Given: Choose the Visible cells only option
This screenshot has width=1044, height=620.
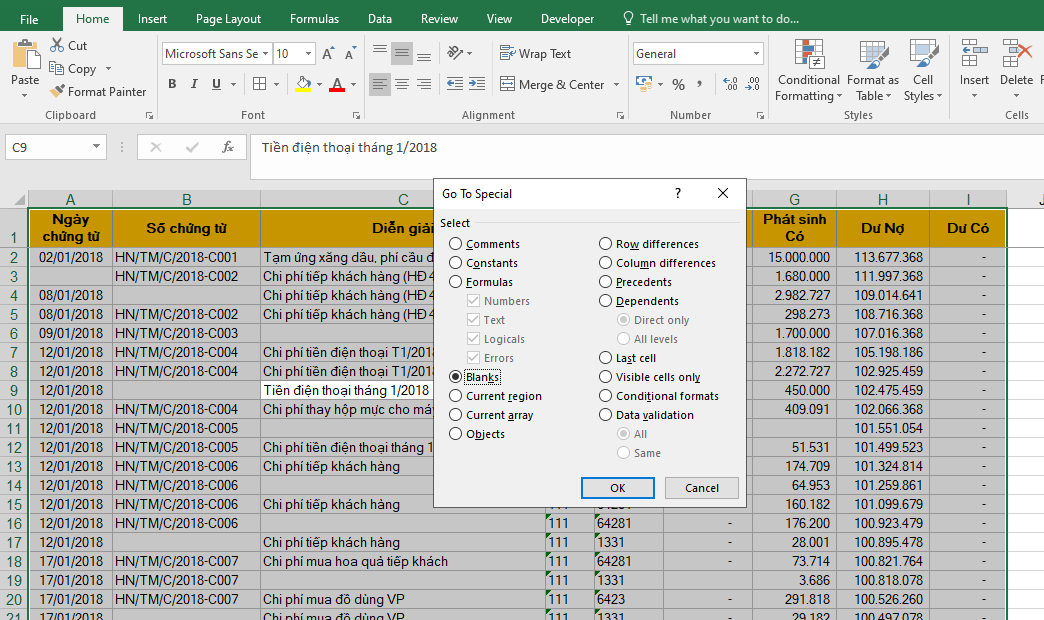Looking at the screenshot, I should [x=606, y=377].
